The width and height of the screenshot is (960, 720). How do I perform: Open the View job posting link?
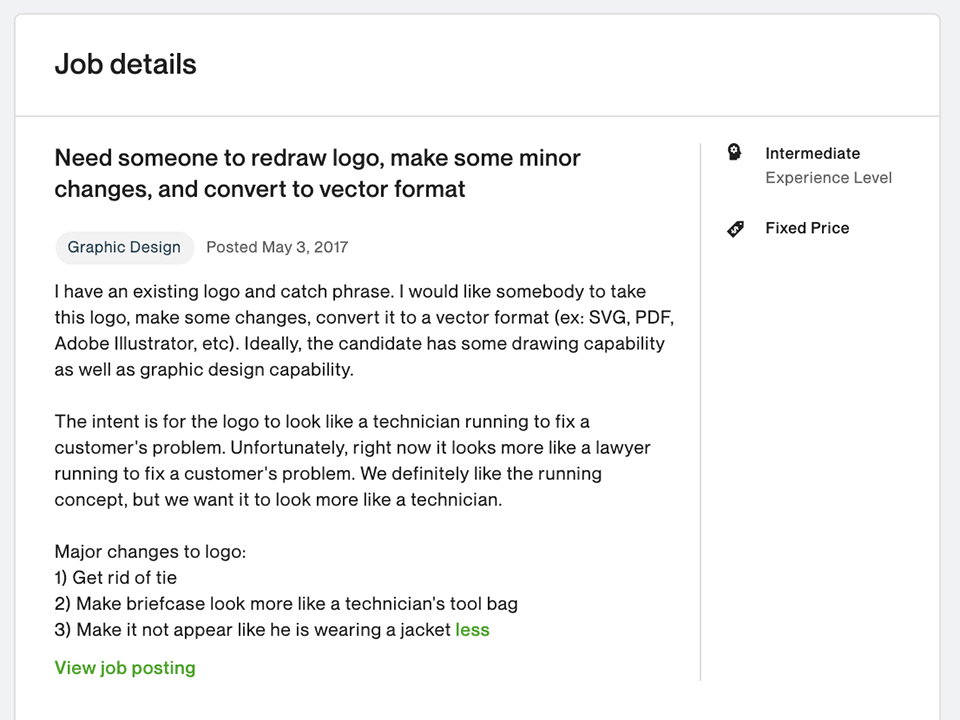[125, 667]
